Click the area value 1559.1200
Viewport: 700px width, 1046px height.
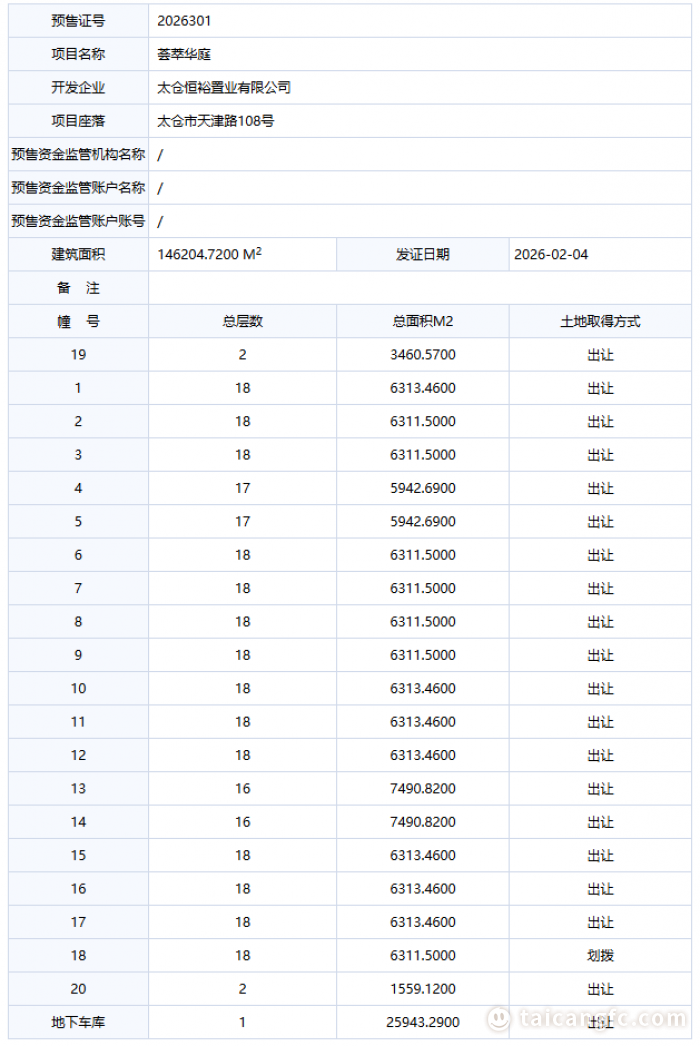pos(423,988)
